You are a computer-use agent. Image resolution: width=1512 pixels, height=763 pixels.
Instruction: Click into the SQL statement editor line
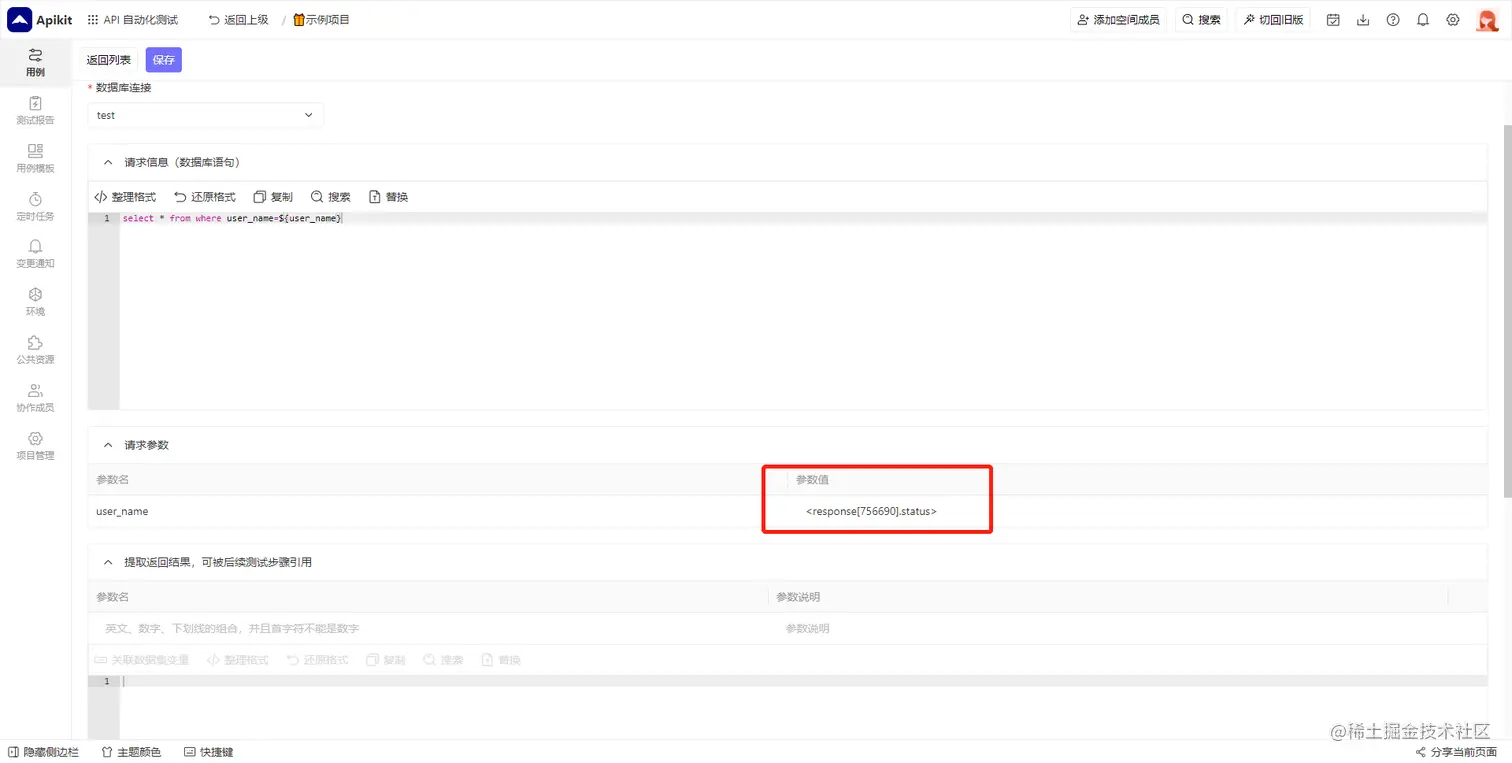coord(803,218)
